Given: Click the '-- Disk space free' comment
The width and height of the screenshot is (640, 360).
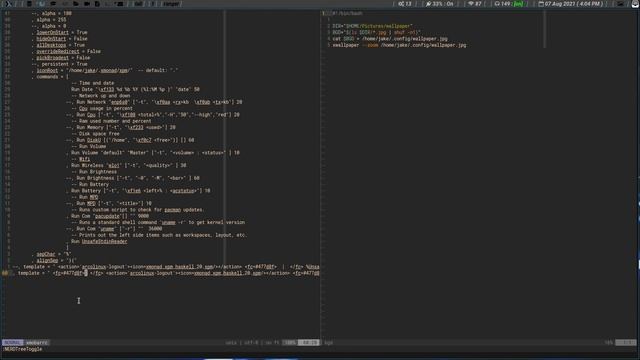Looking at the screenshot, I should click(x=96, y=134).
